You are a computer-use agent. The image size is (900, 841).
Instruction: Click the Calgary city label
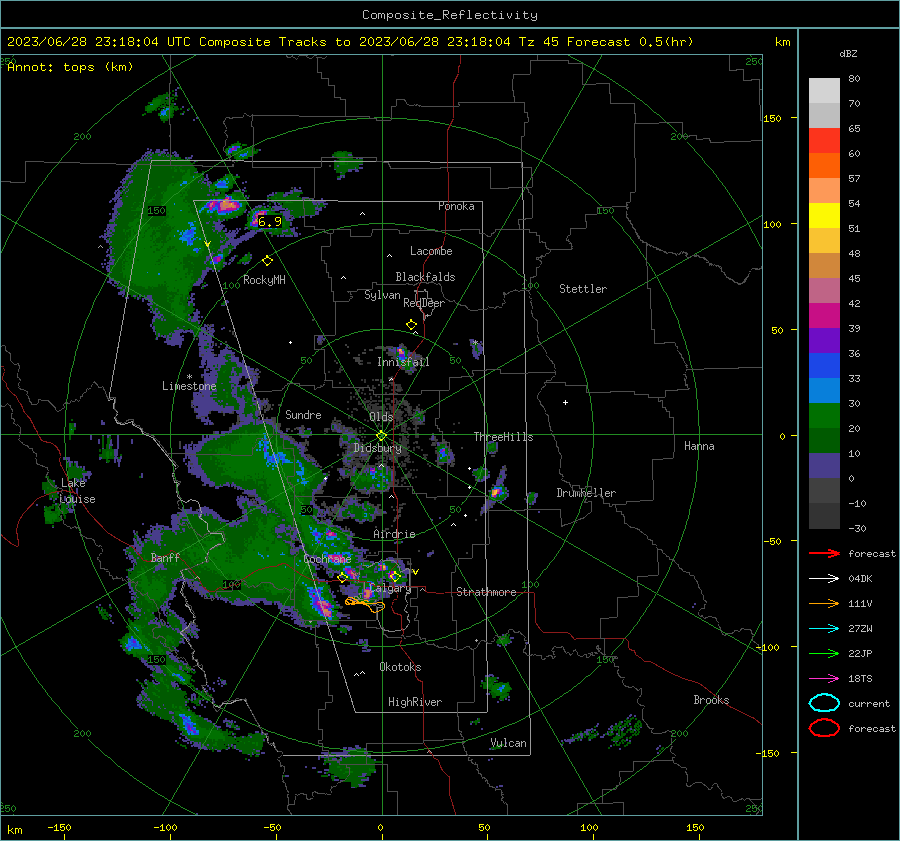point(390,588)
